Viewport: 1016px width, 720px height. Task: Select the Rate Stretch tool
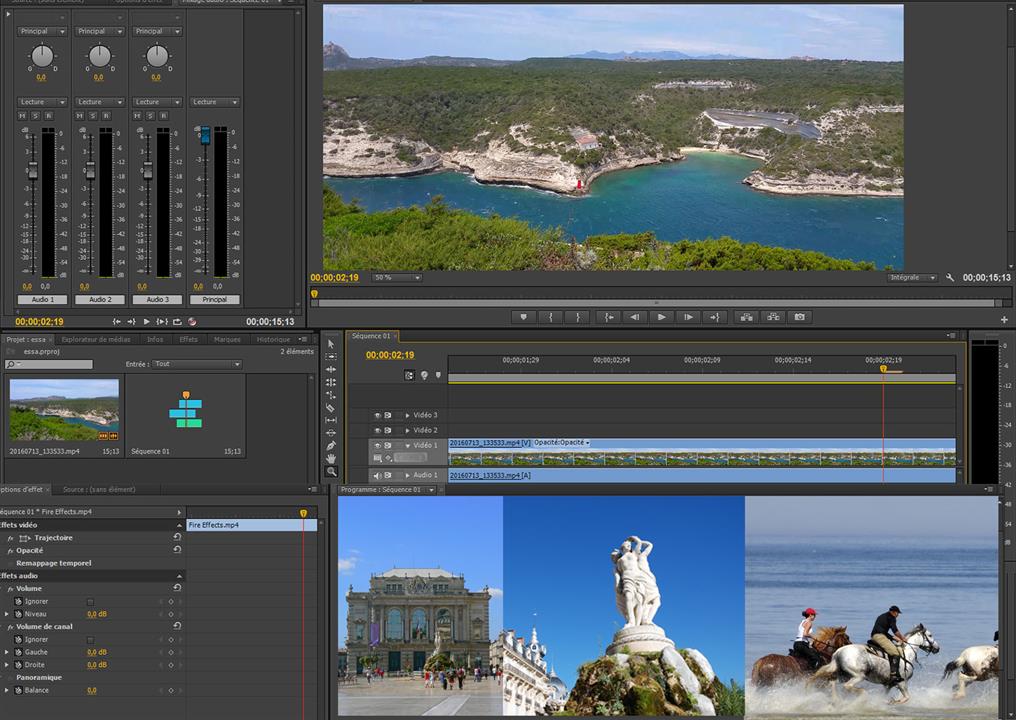[331, 395]
